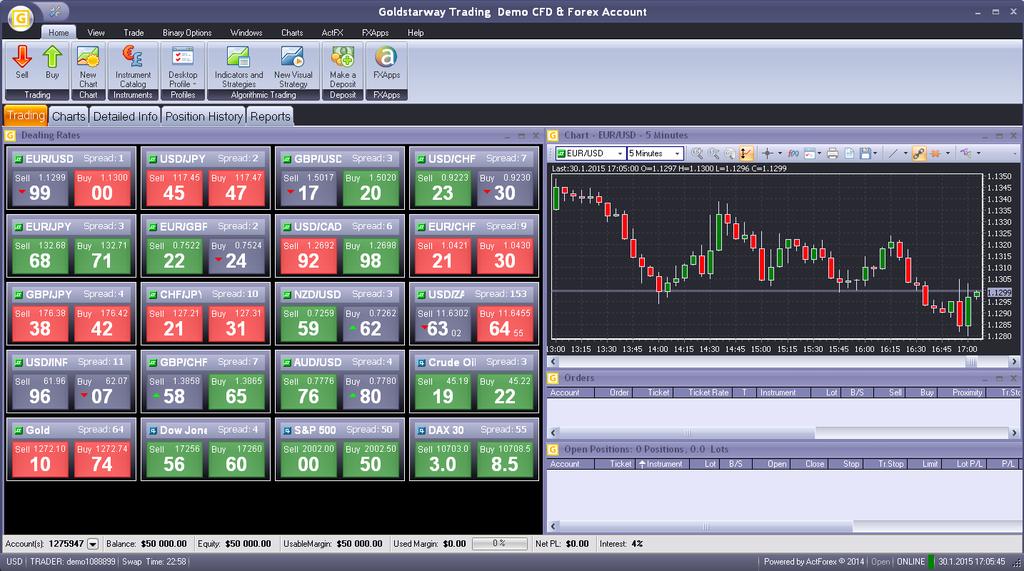This screenshot has height=571, width=1024.
Task: Toggle chart auto-scale button
Action: pyautogui.click(x=746, y=154)
